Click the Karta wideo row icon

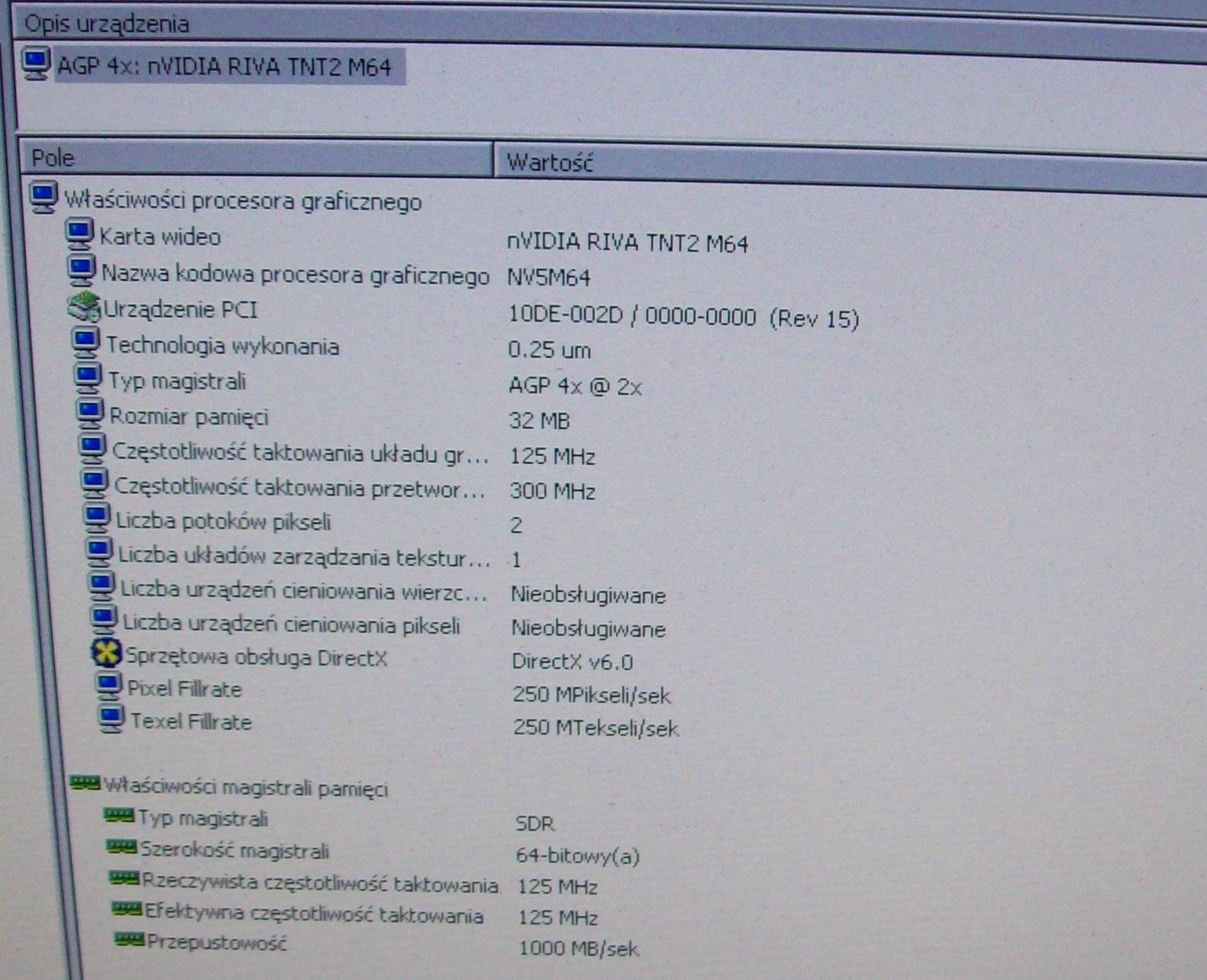point(79,234)
